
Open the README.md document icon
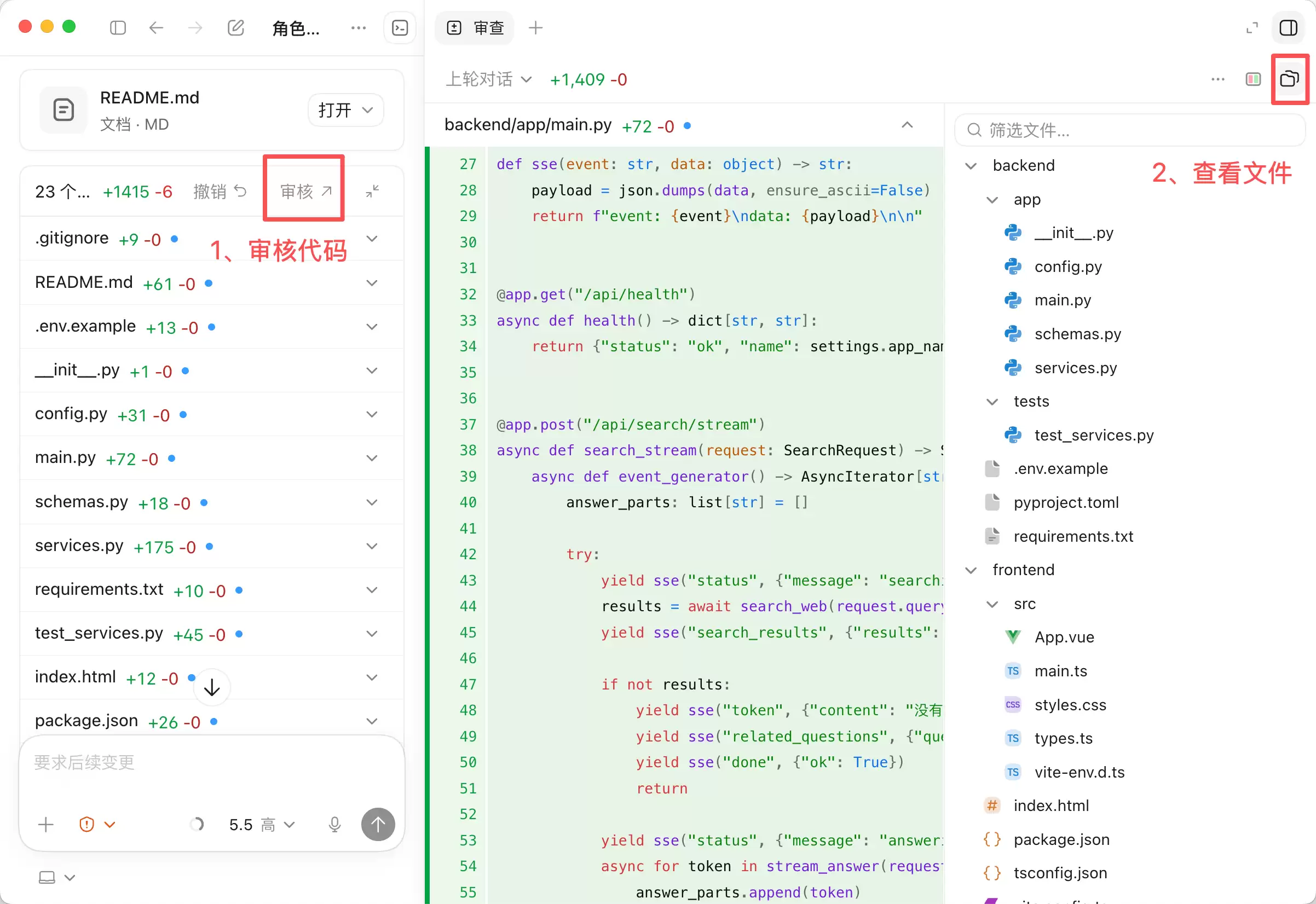tap(64, 110)
